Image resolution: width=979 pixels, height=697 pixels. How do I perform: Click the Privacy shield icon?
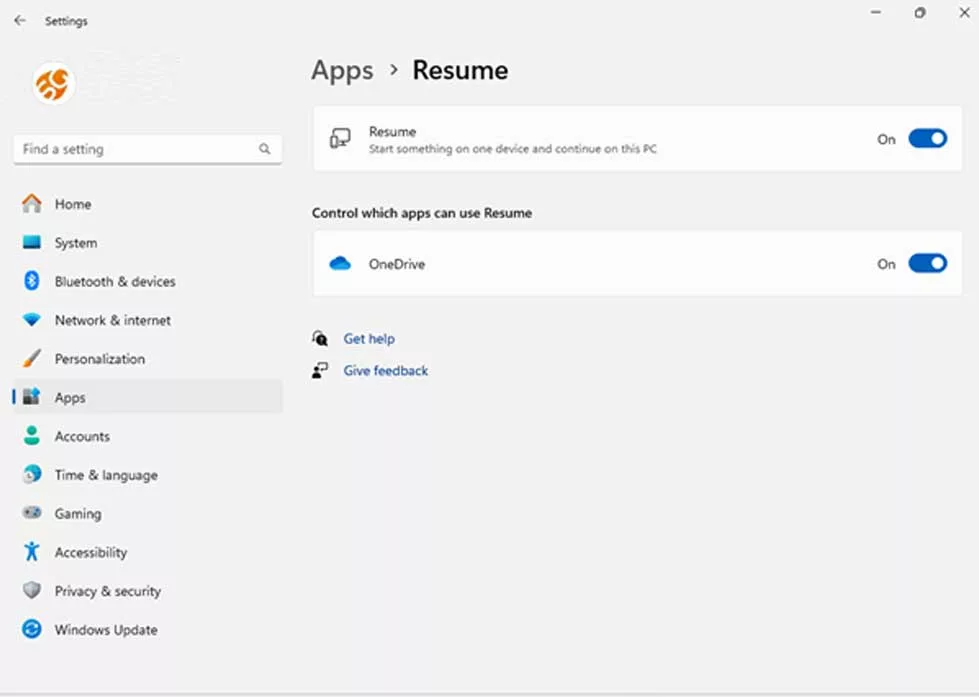(x=32, y=591)
